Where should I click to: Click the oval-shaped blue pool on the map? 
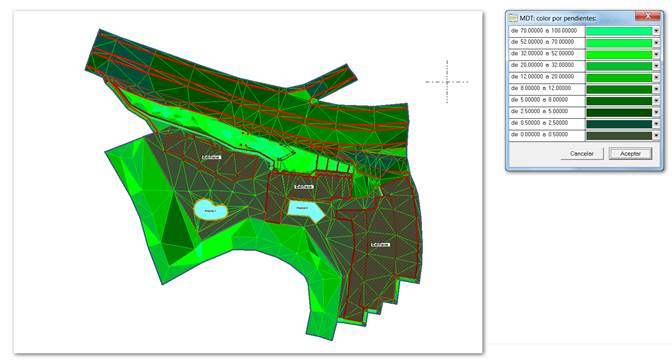(x=210, y=210)
